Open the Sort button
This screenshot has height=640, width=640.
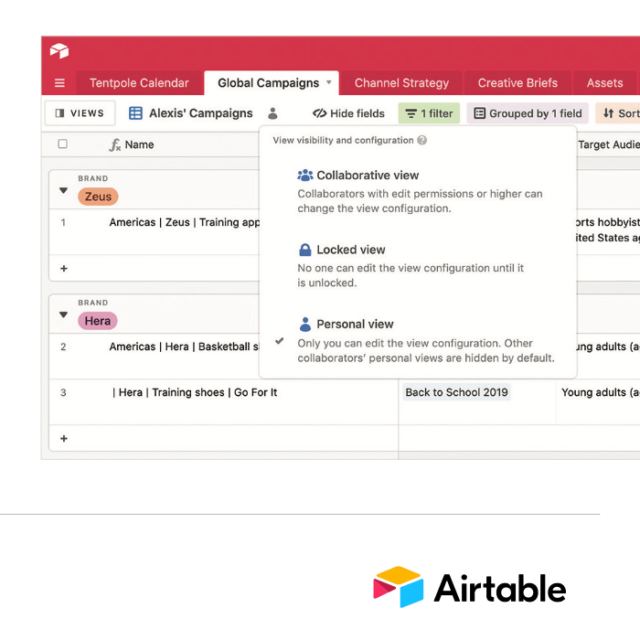click(620, 113)
